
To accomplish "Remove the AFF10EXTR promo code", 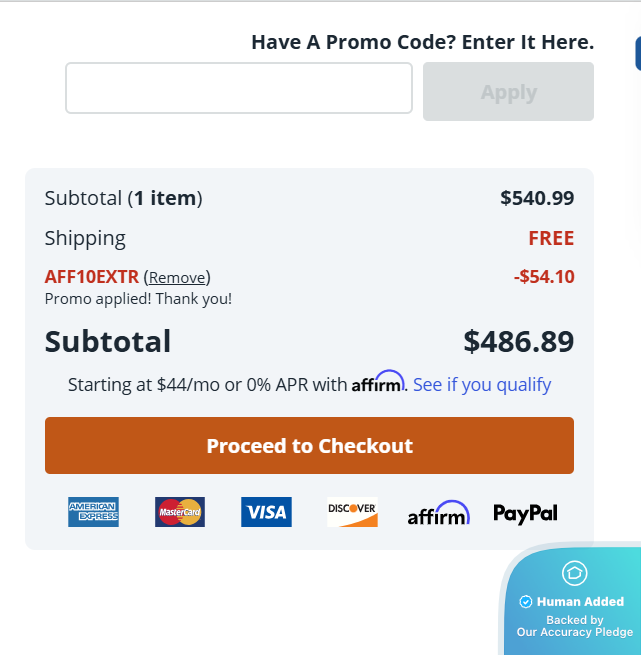I will [x=177, y=277].
